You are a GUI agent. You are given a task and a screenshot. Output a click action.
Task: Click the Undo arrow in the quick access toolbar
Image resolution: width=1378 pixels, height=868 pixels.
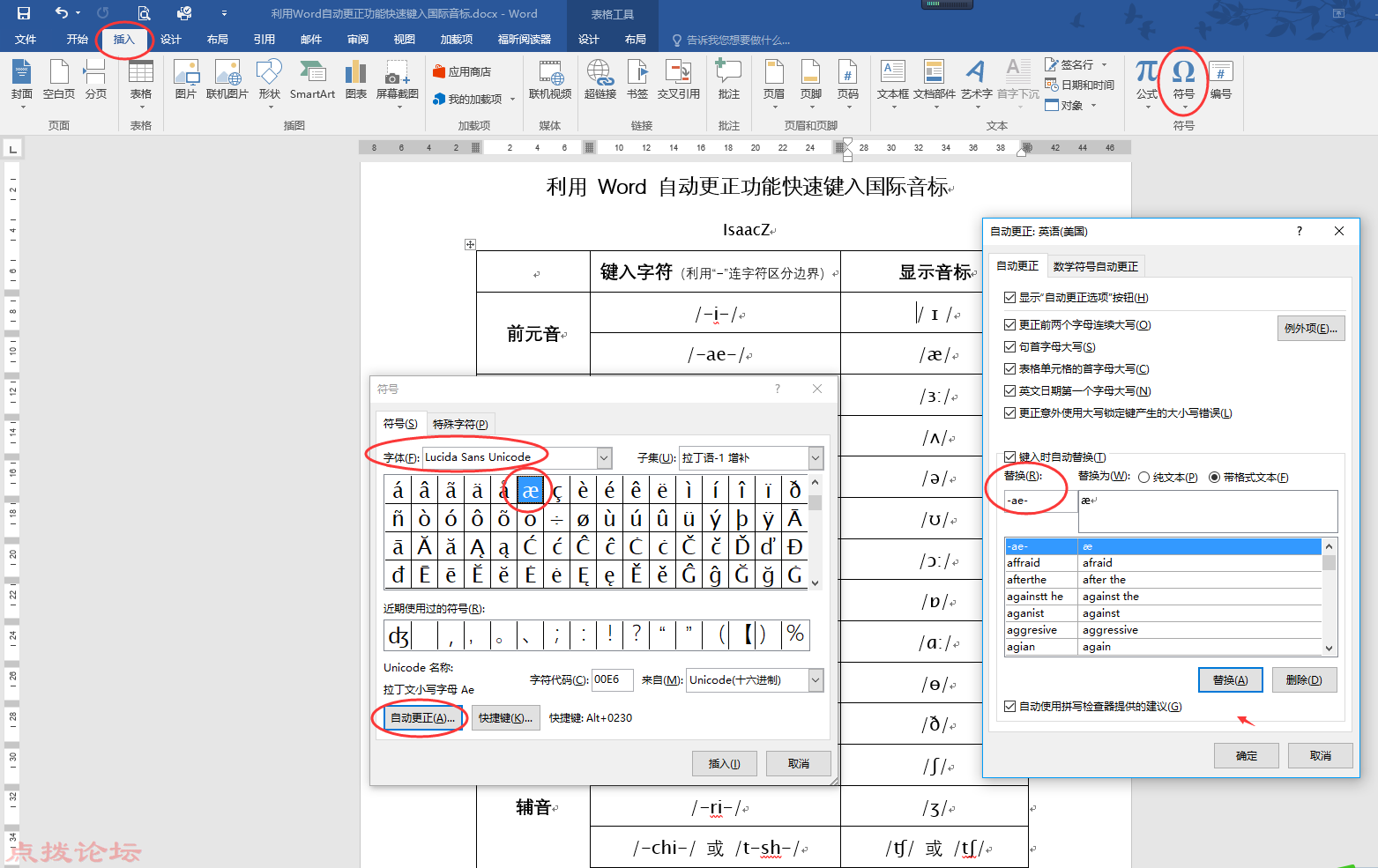pos(61,13)
